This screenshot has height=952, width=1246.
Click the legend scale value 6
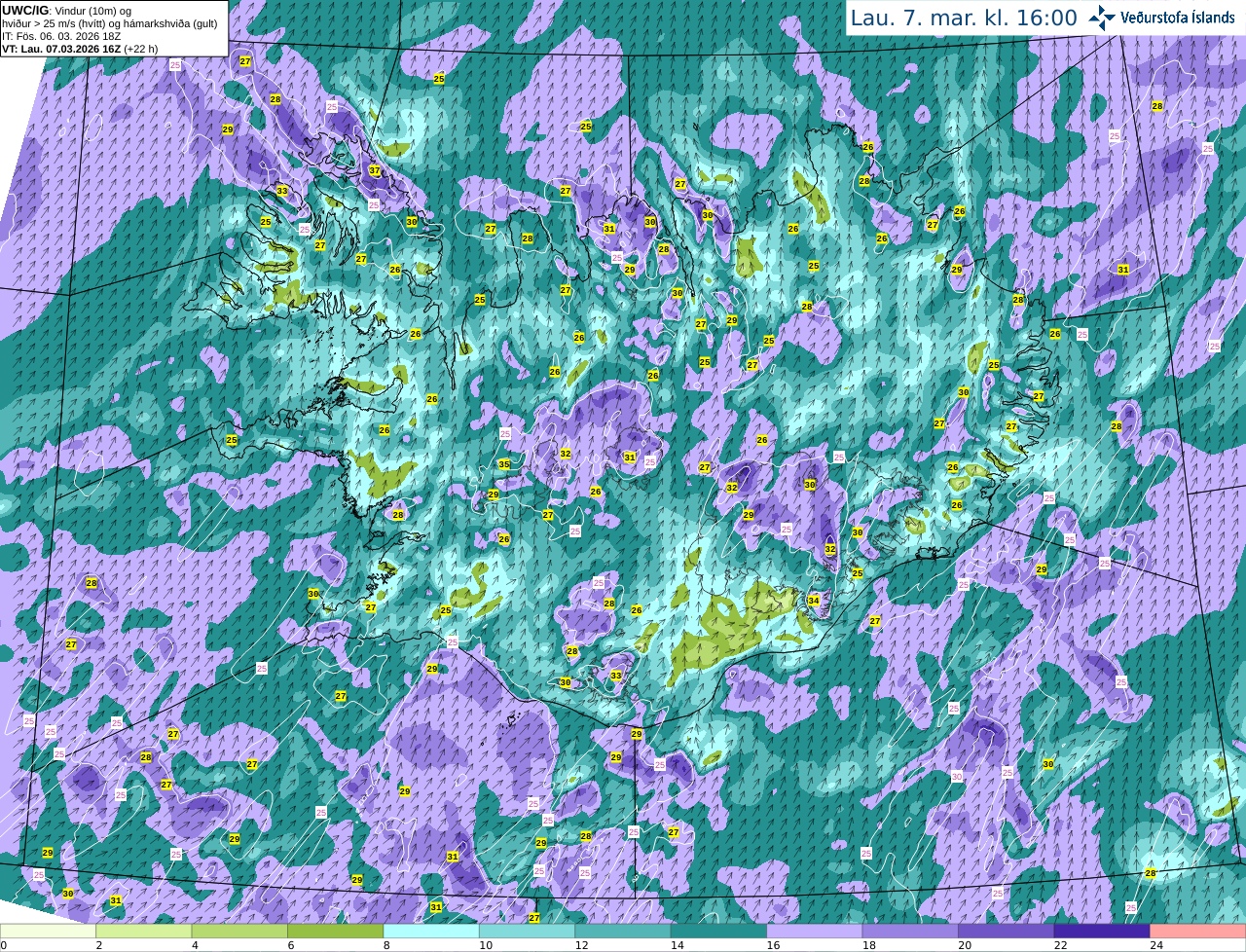(290, 945)
